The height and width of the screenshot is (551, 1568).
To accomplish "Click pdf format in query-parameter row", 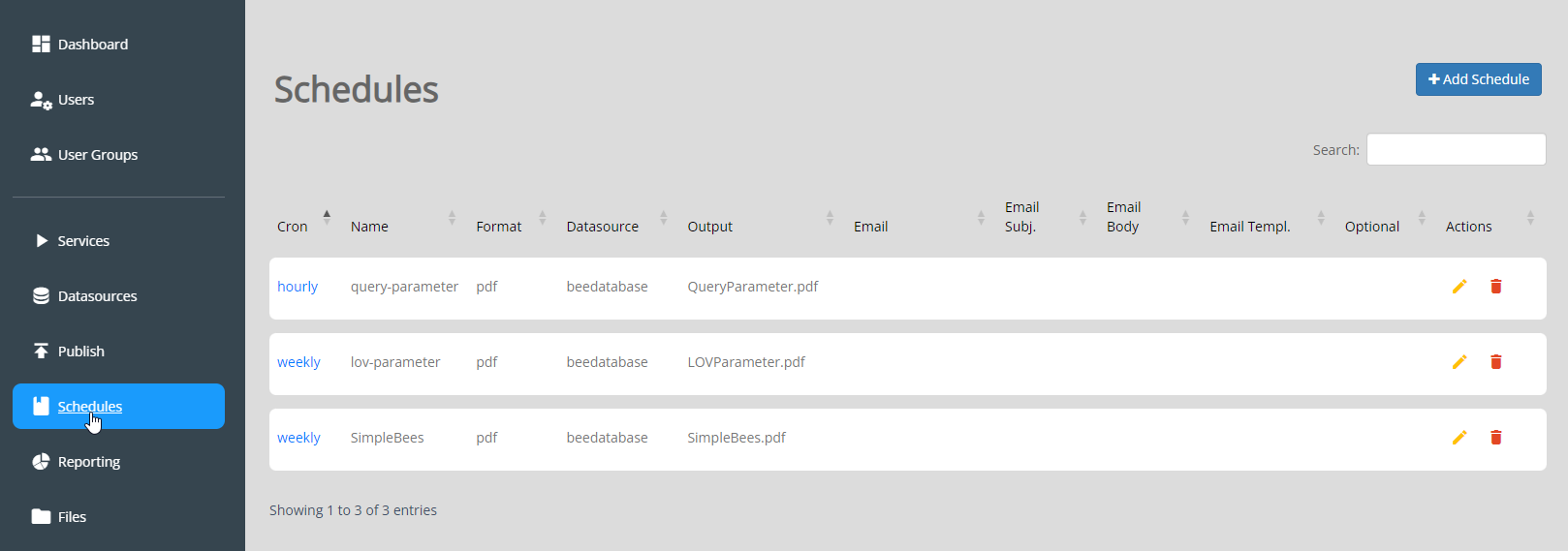I will tap(486, 287).
